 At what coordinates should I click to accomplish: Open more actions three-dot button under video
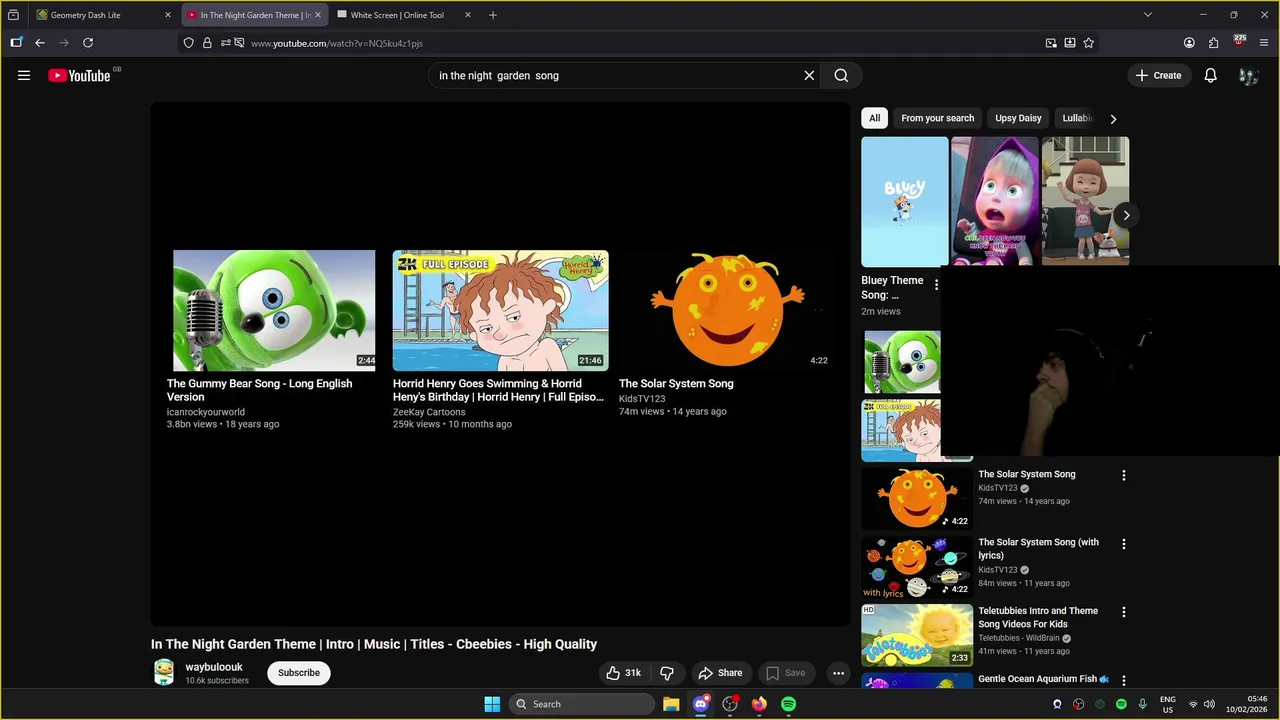(x=838, y=673)
